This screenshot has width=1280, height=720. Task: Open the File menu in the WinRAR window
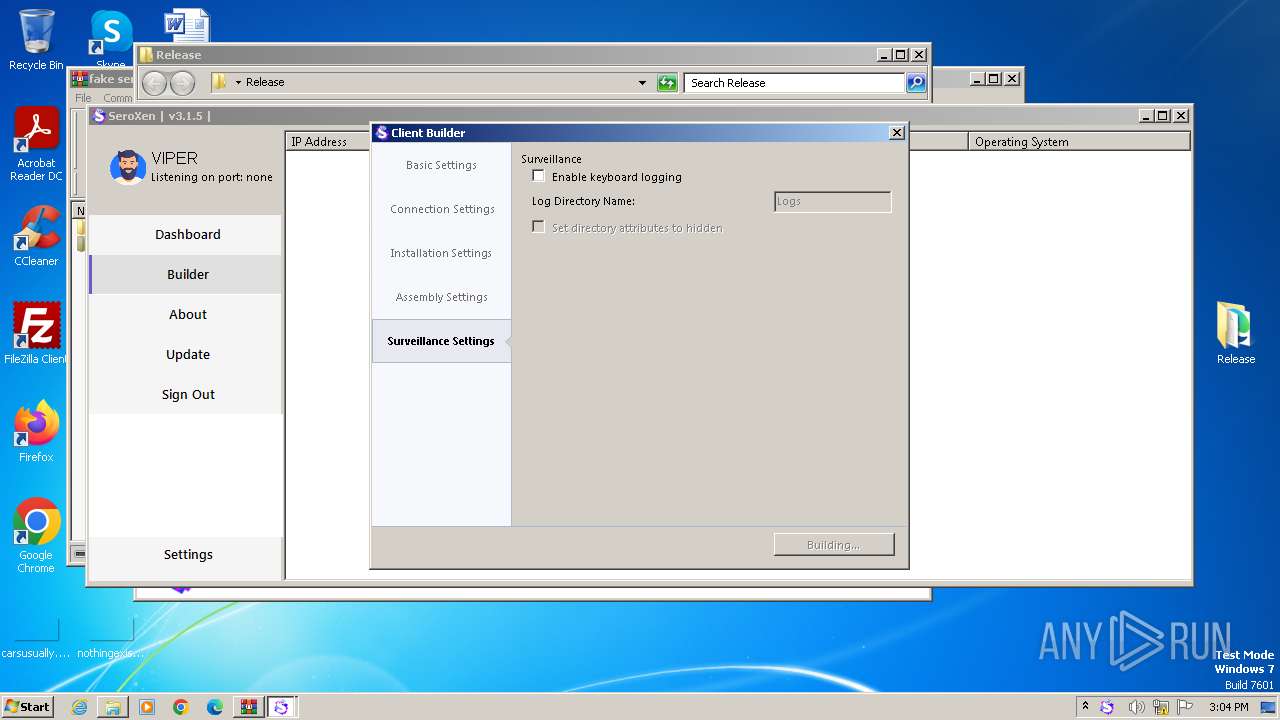(x=83, y=98)
